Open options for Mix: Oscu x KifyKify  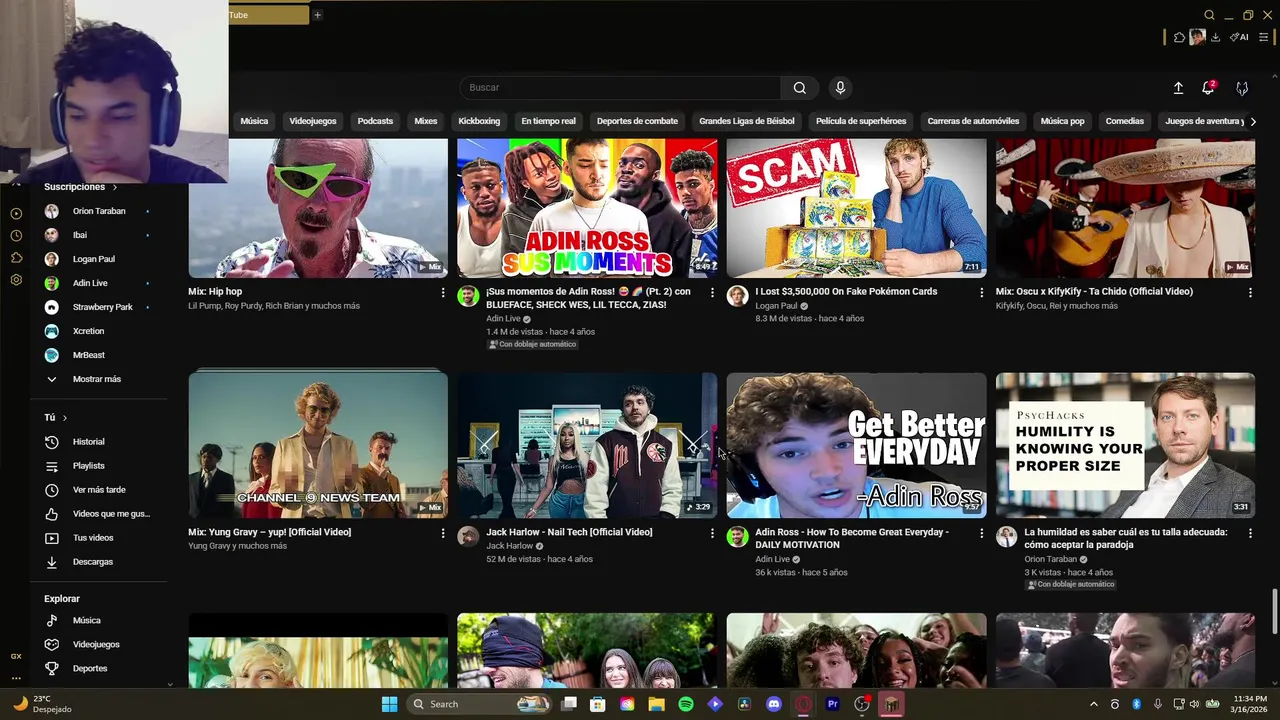pyautogui.click(x=1250, y=292)
